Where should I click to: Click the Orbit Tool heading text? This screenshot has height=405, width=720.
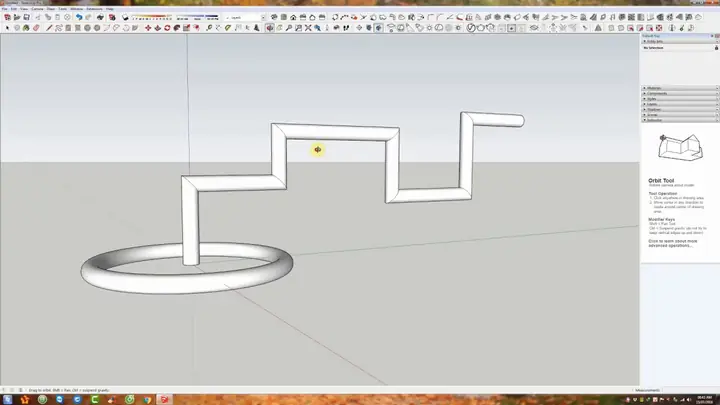[661, 180]
